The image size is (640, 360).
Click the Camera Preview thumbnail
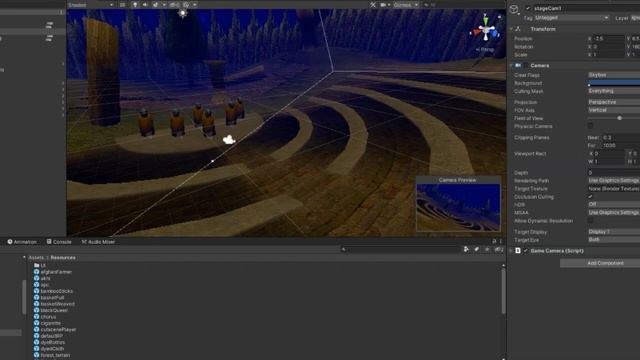[458, 207]
